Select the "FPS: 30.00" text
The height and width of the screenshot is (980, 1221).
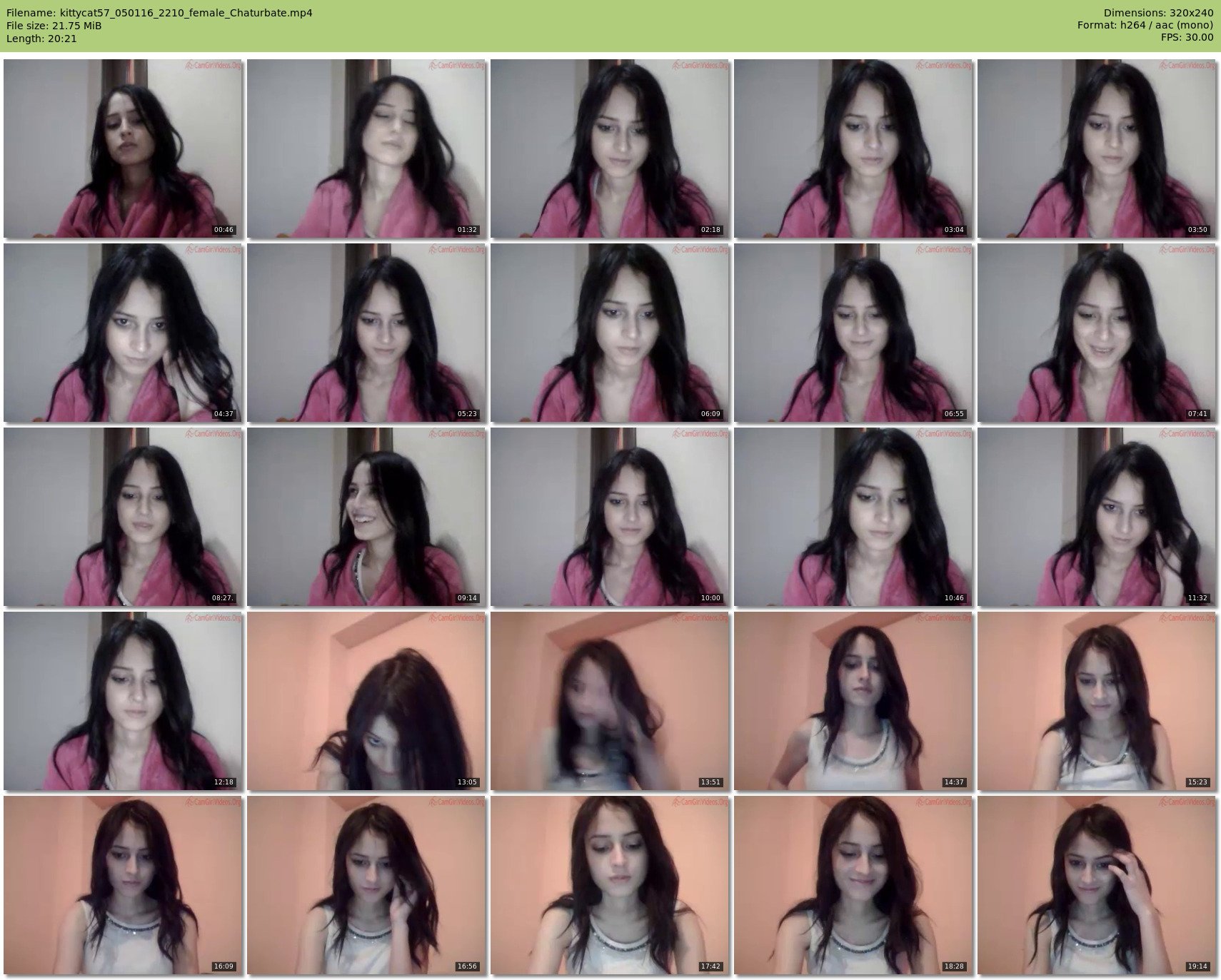[1187, 38]
